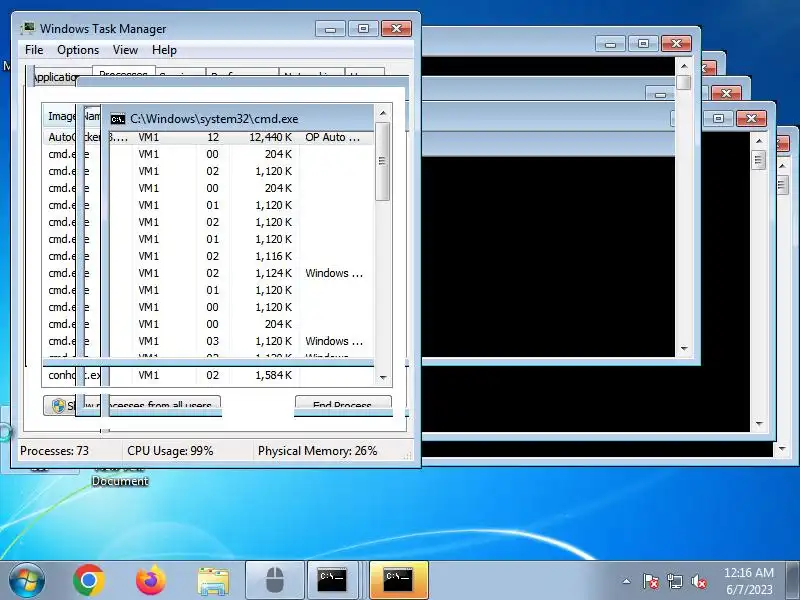Open Windows Explorer from the taskbar

(213, 581)
